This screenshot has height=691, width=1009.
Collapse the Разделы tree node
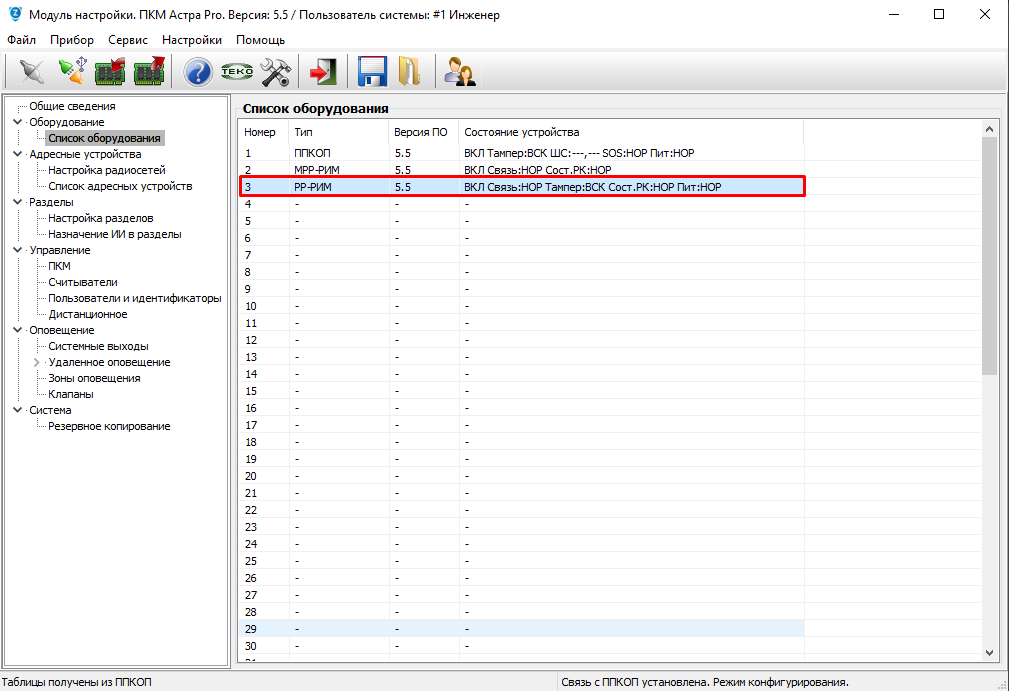click(17, 202)
